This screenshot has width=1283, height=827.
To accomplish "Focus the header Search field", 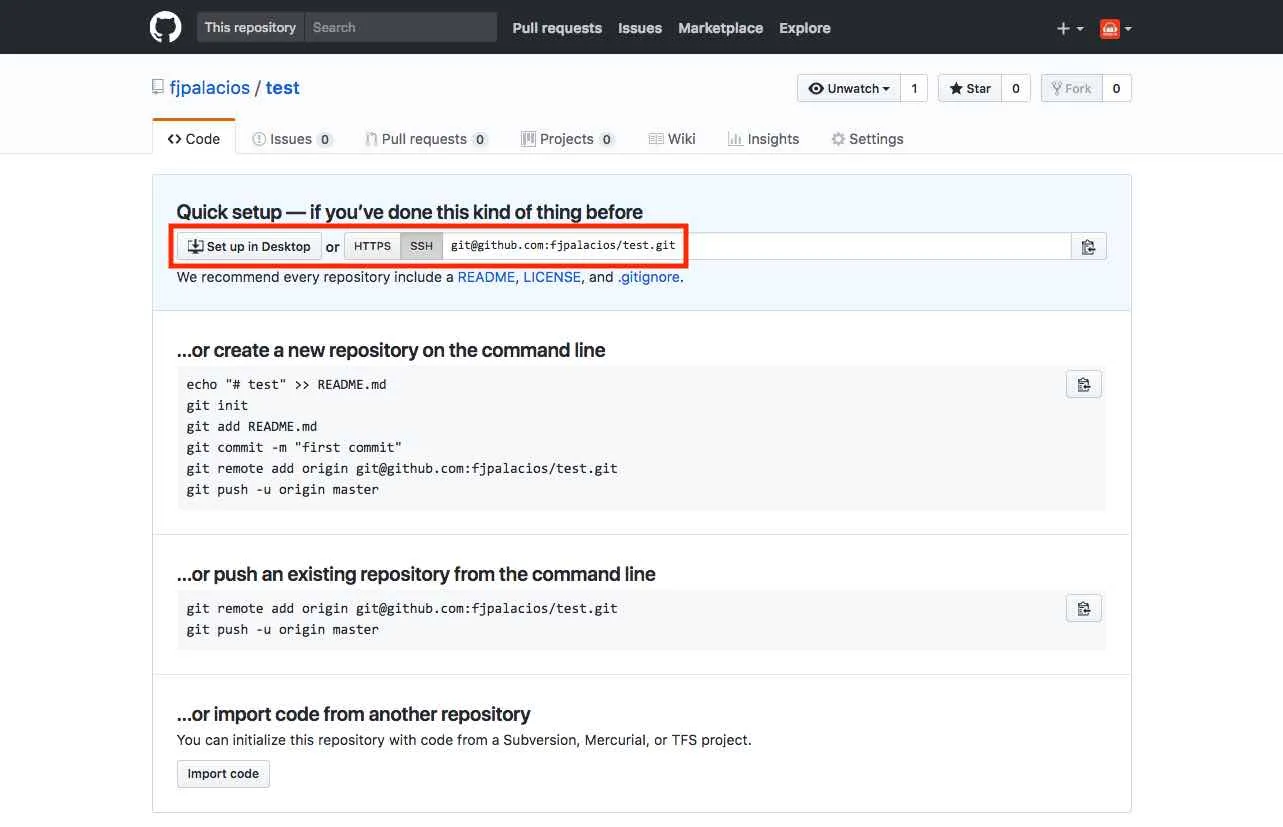I will pyautogui.click(x=400, y=27).
